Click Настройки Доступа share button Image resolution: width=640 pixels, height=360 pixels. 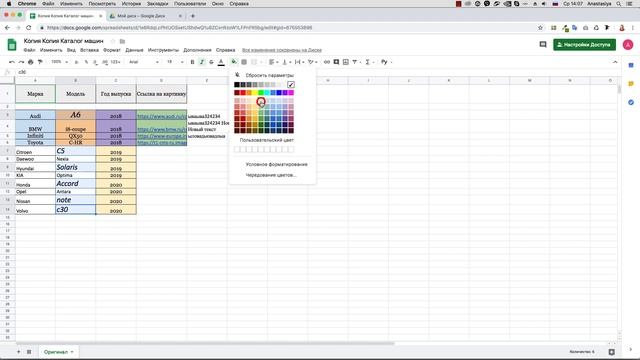pos(584,44)
